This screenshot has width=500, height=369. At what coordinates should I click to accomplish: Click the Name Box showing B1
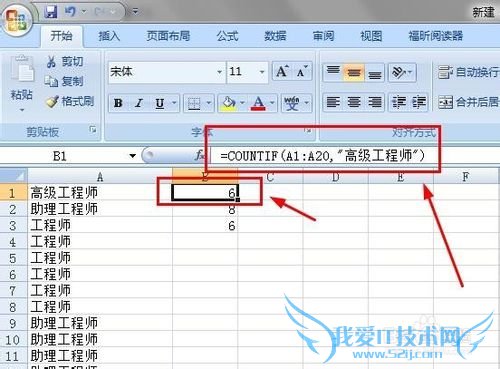(x=63, y=156)
